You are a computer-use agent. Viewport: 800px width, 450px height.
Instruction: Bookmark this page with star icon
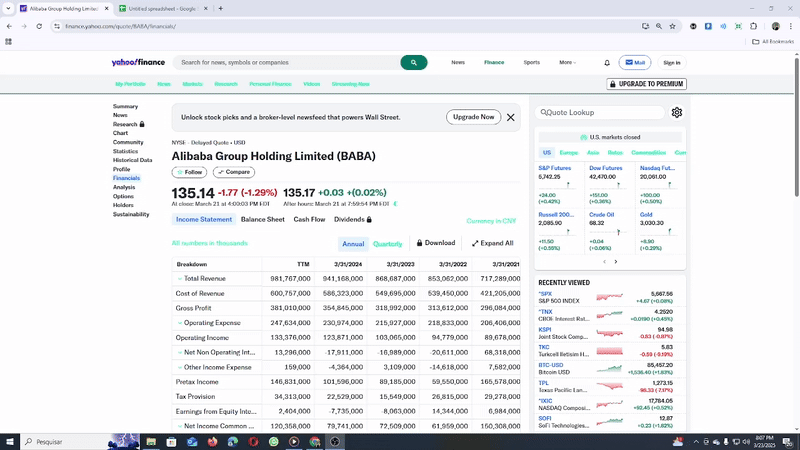pos(672,26)
